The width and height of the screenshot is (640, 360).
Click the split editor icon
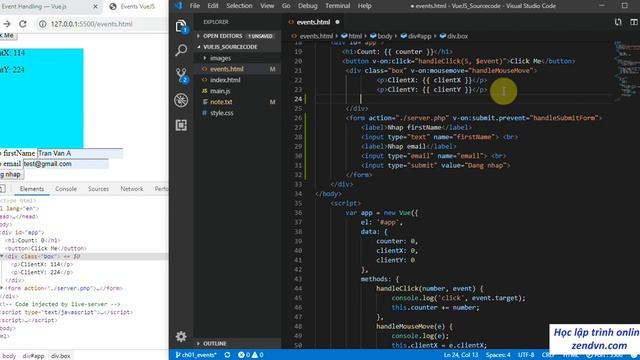coord(634,22)
